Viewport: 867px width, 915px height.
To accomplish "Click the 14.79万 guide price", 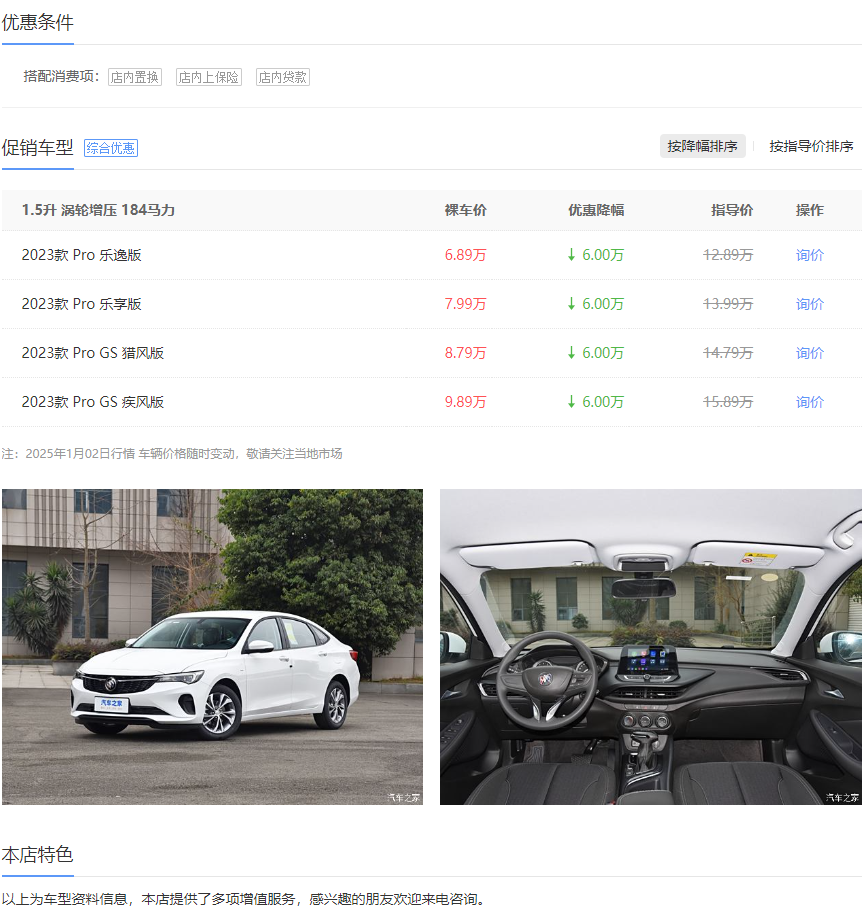I will pyautogui.click(x=728, y=353).
